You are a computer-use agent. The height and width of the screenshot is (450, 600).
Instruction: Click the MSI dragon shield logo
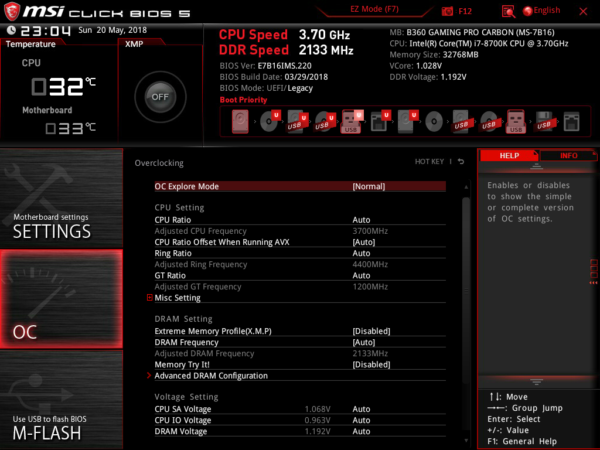(x=12, y=11)
